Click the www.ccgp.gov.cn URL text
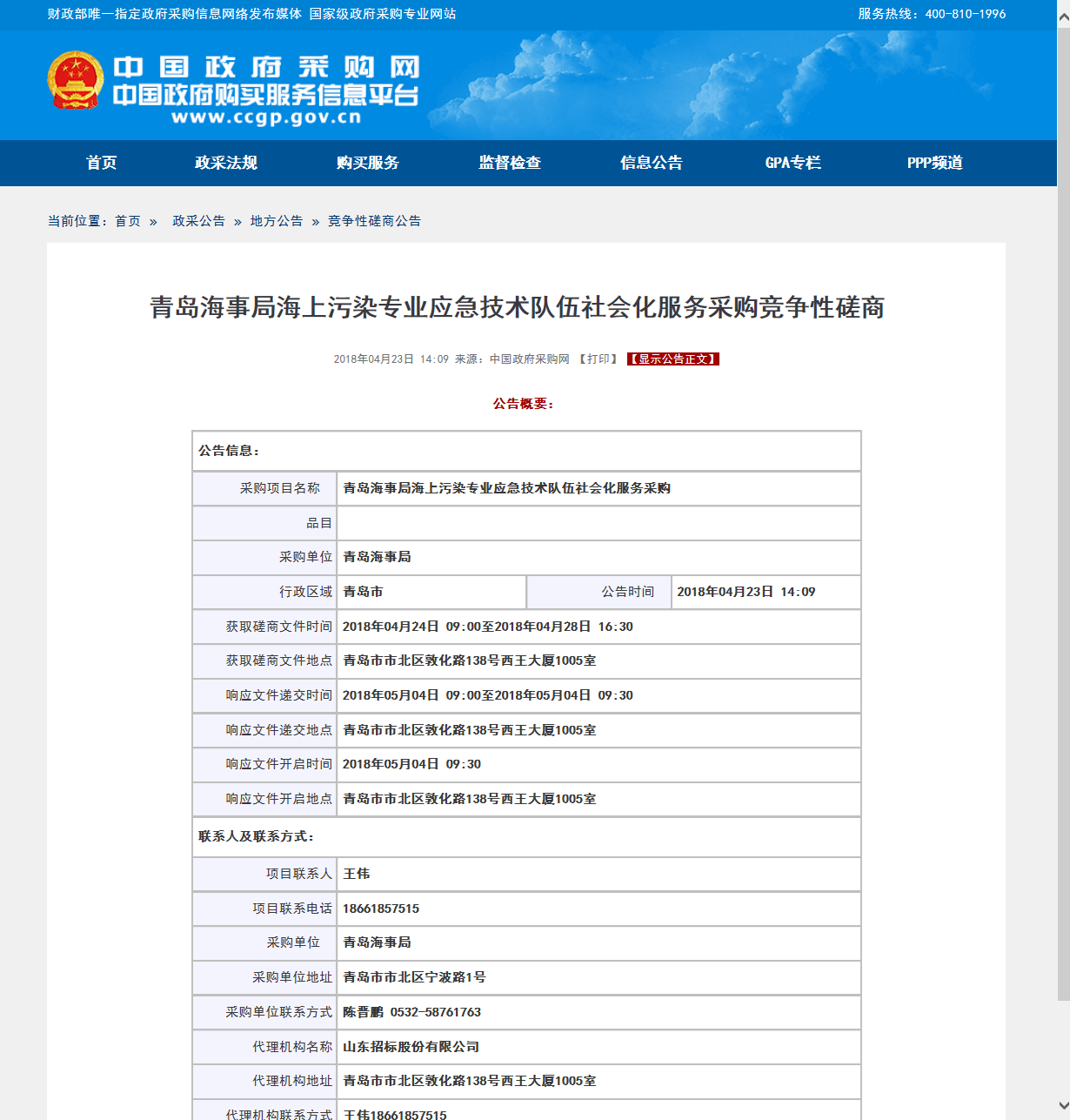The height and width of the screenshot is (1120, 1070). 266,117
